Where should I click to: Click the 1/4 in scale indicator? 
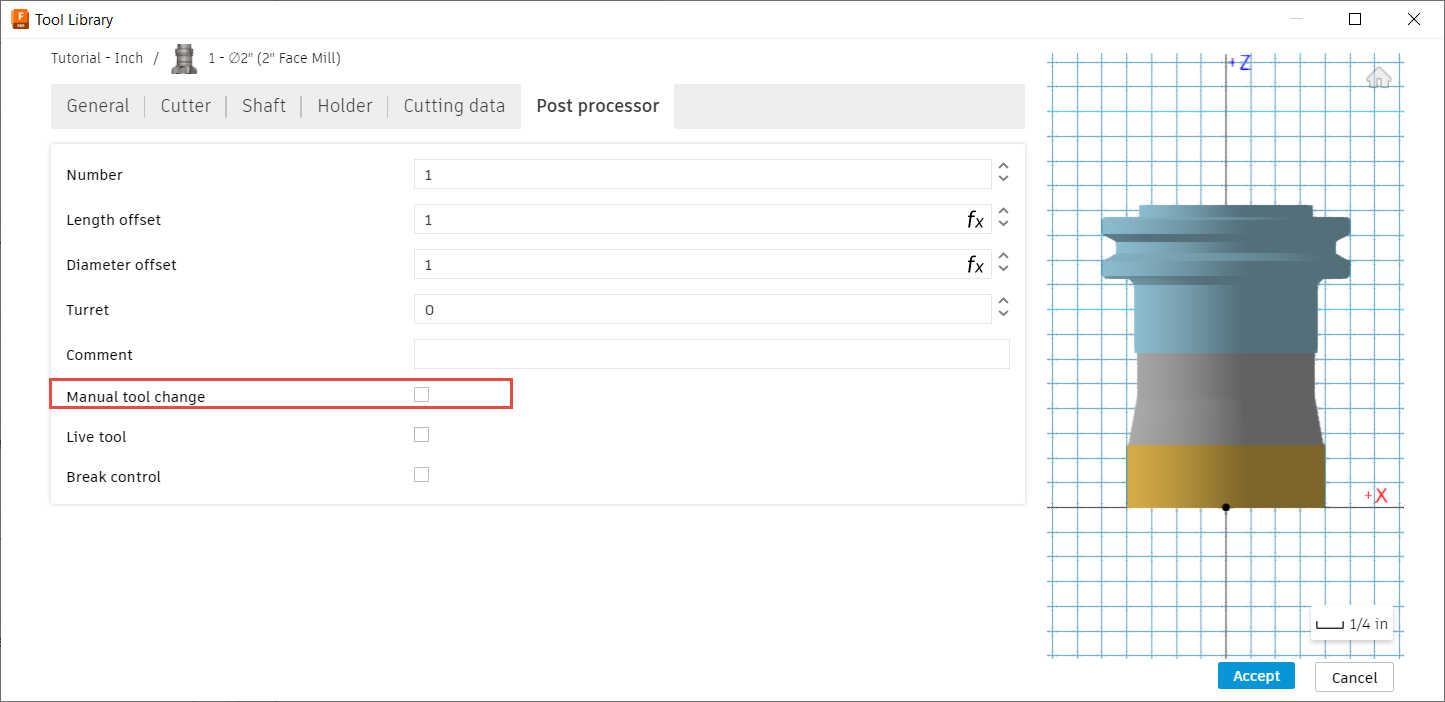pyautogui.click(x=1351, y=622)
